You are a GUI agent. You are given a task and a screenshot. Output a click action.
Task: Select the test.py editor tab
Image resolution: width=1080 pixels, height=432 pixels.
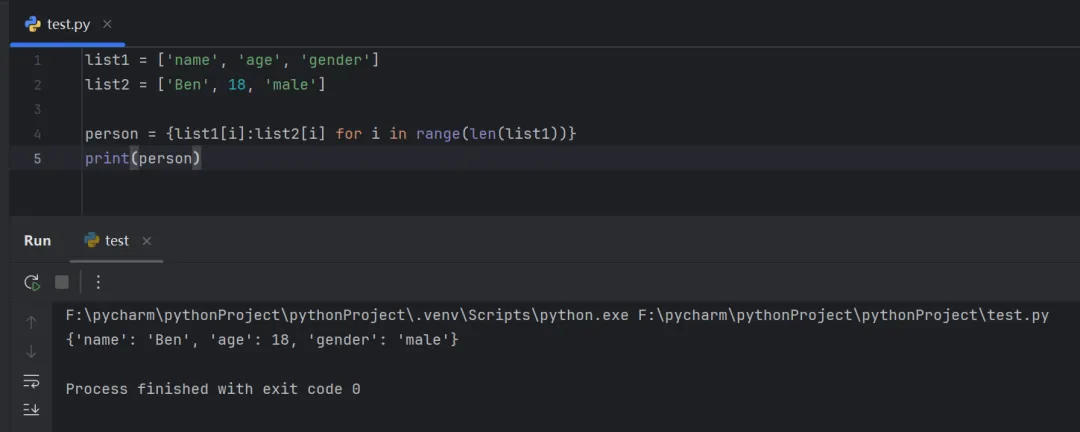click(68, 24)
